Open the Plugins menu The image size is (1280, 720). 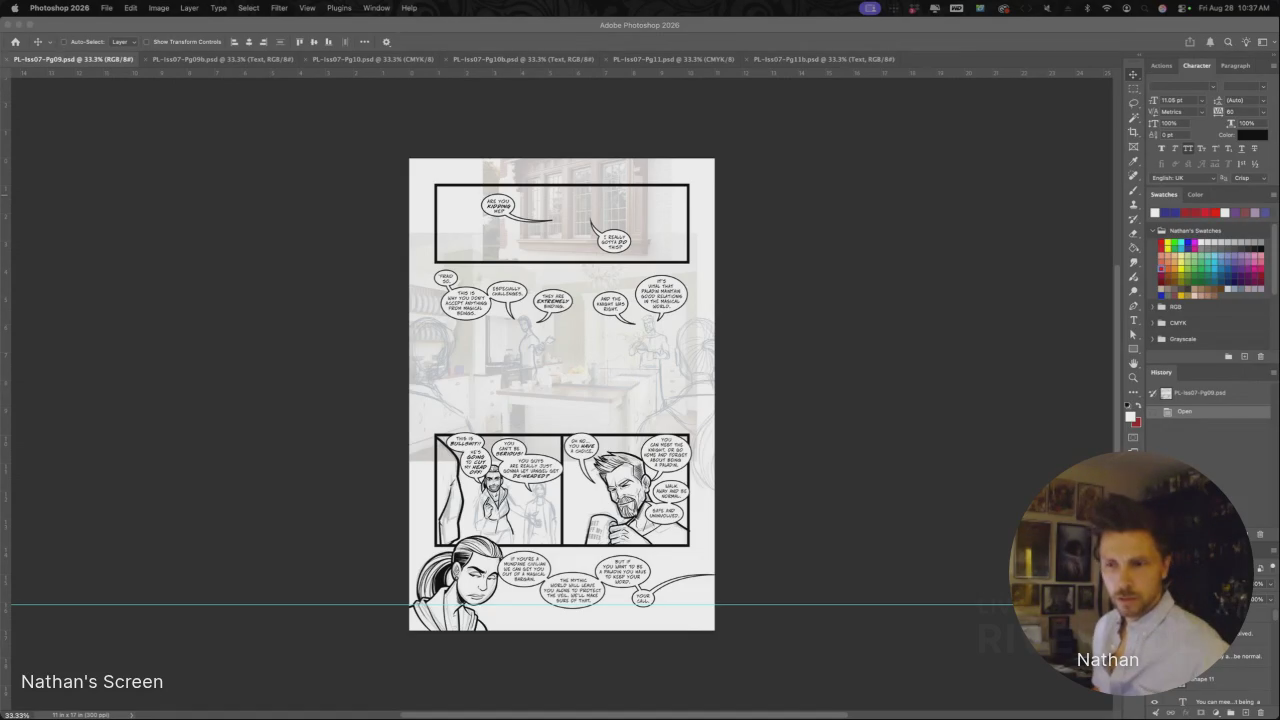point(339,8)
